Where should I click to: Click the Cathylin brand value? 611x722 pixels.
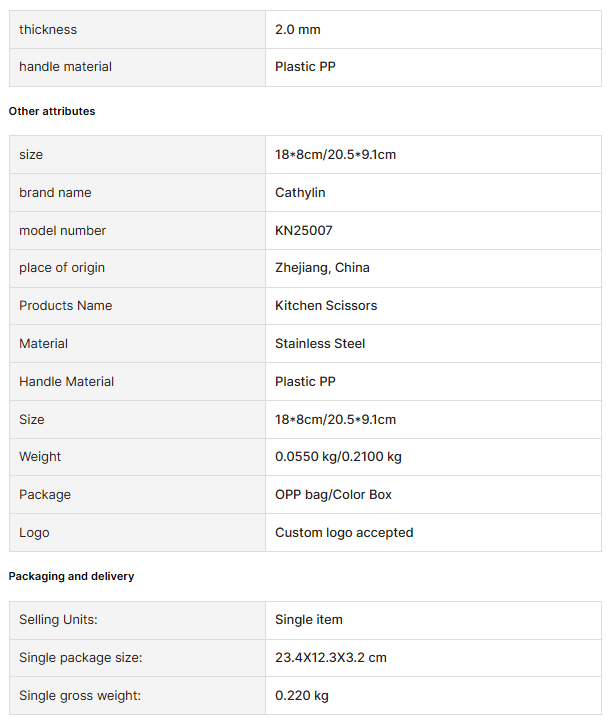click(300, 193)
